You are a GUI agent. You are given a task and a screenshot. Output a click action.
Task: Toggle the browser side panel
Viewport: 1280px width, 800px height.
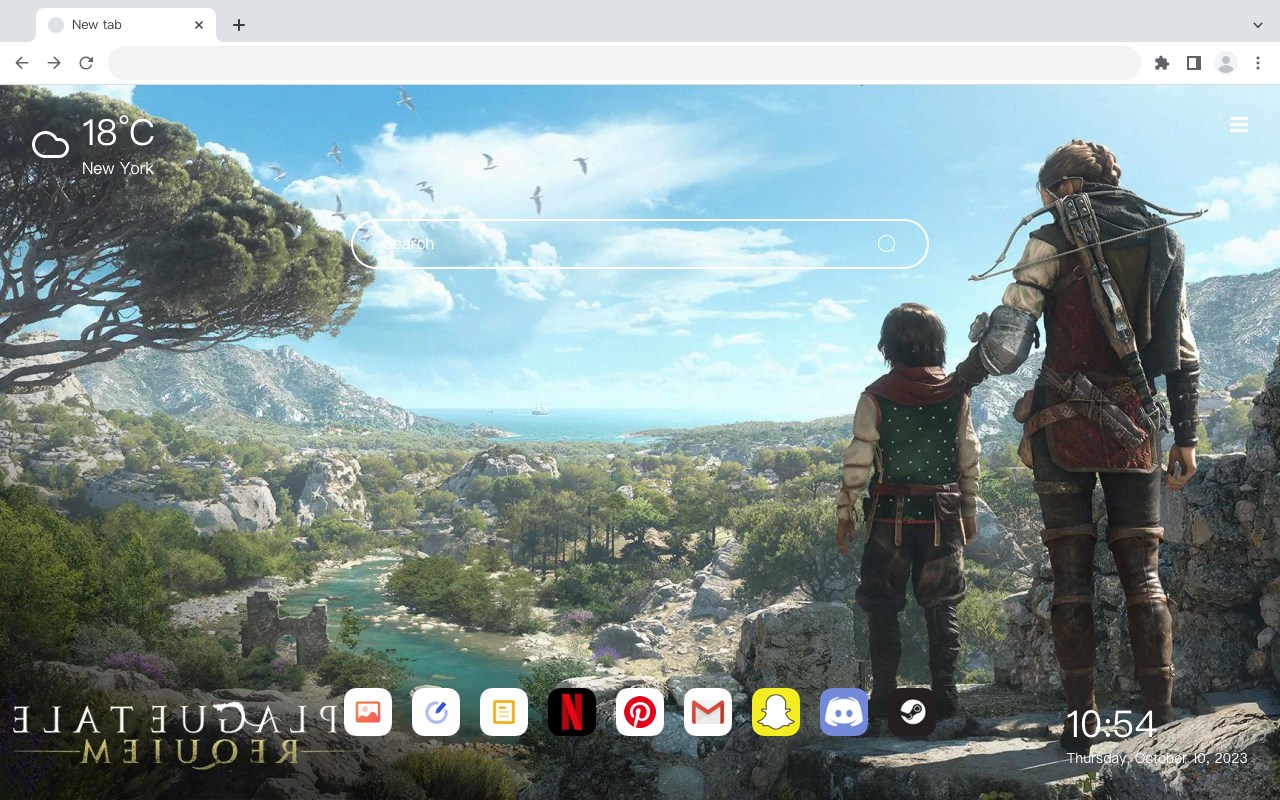point(1193,63)
